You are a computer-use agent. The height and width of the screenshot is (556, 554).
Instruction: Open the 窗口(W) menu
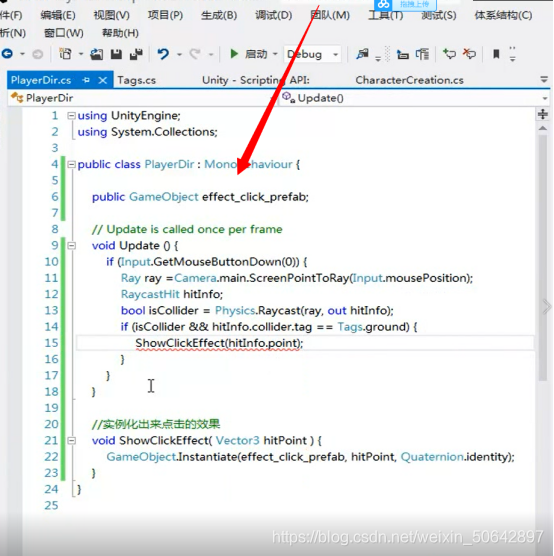(x=64, y=33)
